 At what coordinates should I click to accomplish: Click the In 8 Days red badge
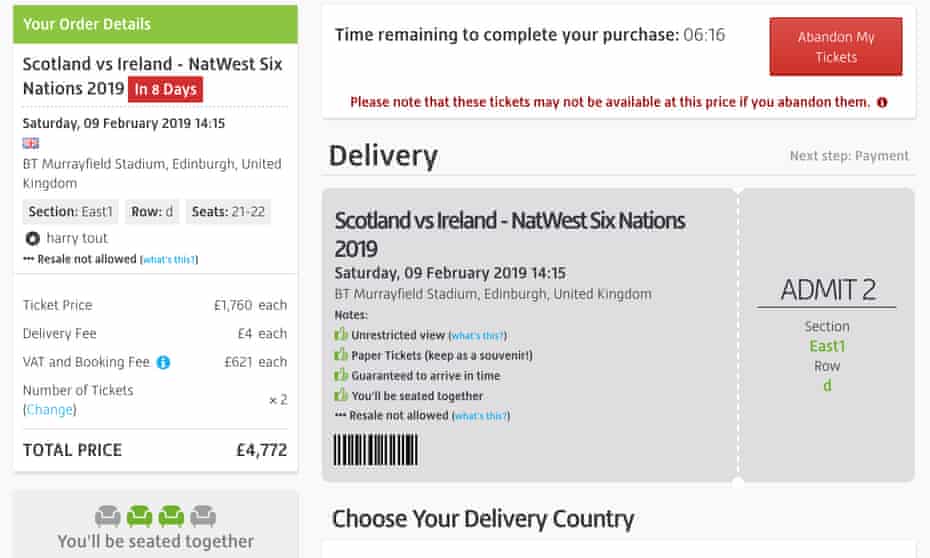click(165, 89)
